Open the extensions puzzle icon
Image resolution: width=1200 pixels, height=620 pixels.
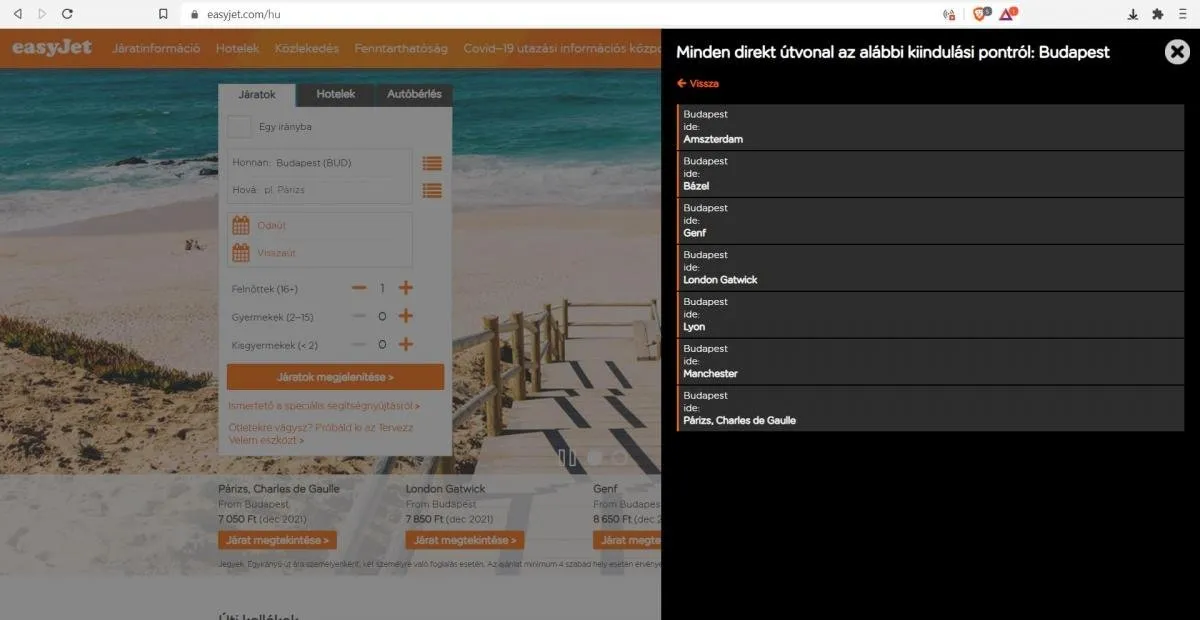(1157, 14)
